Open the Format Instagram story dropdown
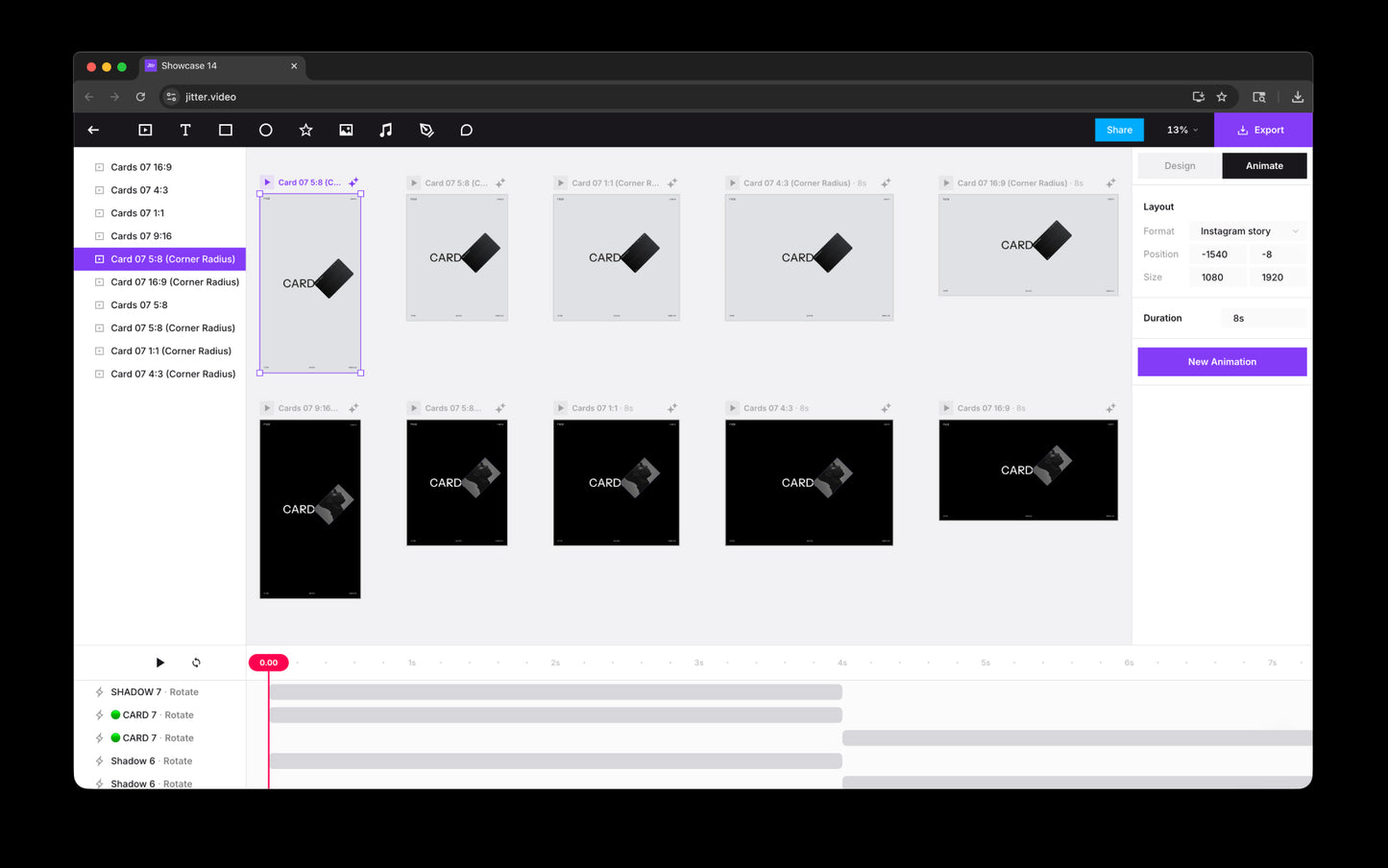Image resolution: width=1388 pixels, height=868 pixels. (1248, 231)
